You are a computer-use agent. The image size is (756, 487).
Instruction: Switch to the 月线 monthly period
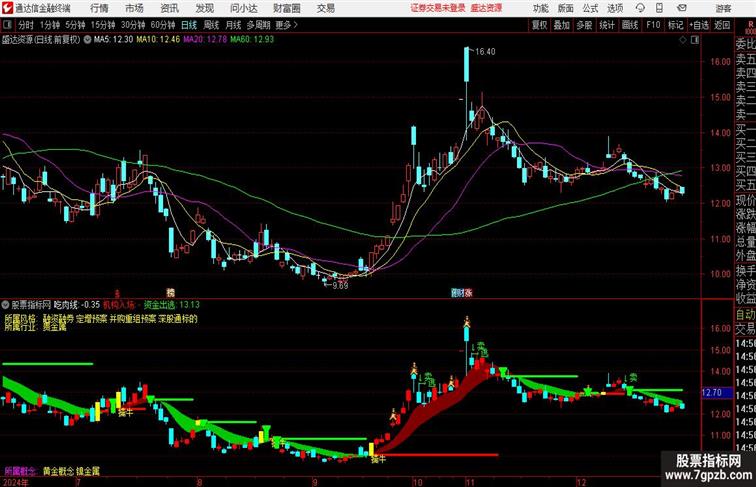(x=233, y=25)
